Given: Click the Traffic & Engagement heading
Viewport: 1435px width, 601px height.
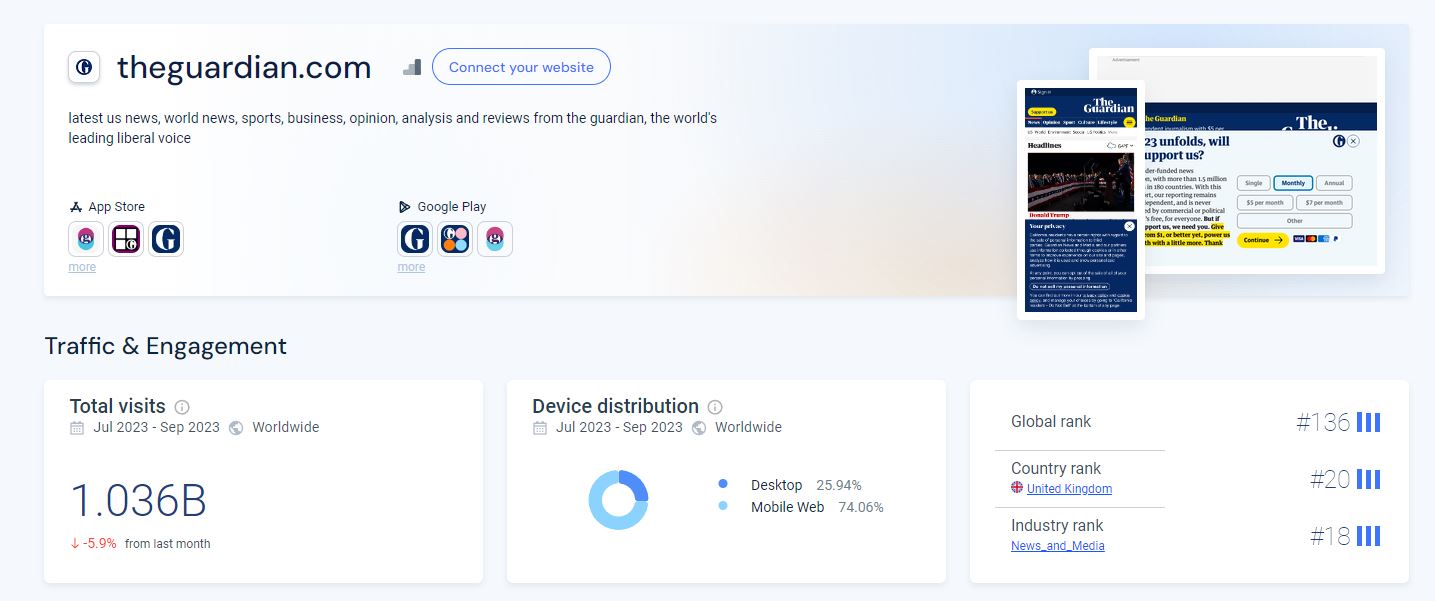Looking at the screenshot, I should [166, 346].
